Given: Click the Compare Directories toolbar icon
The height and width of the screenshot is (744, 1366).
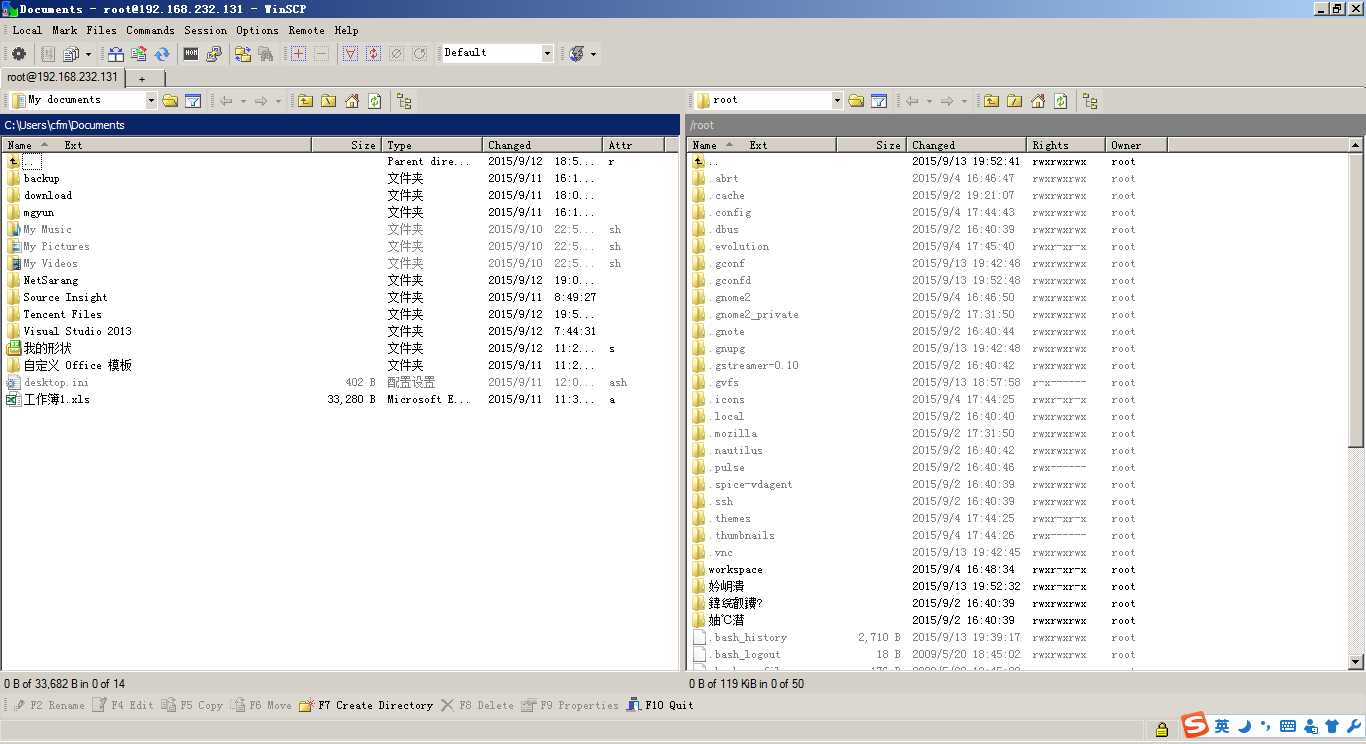Looking at the screenshot, I should (x=117, y=54).
